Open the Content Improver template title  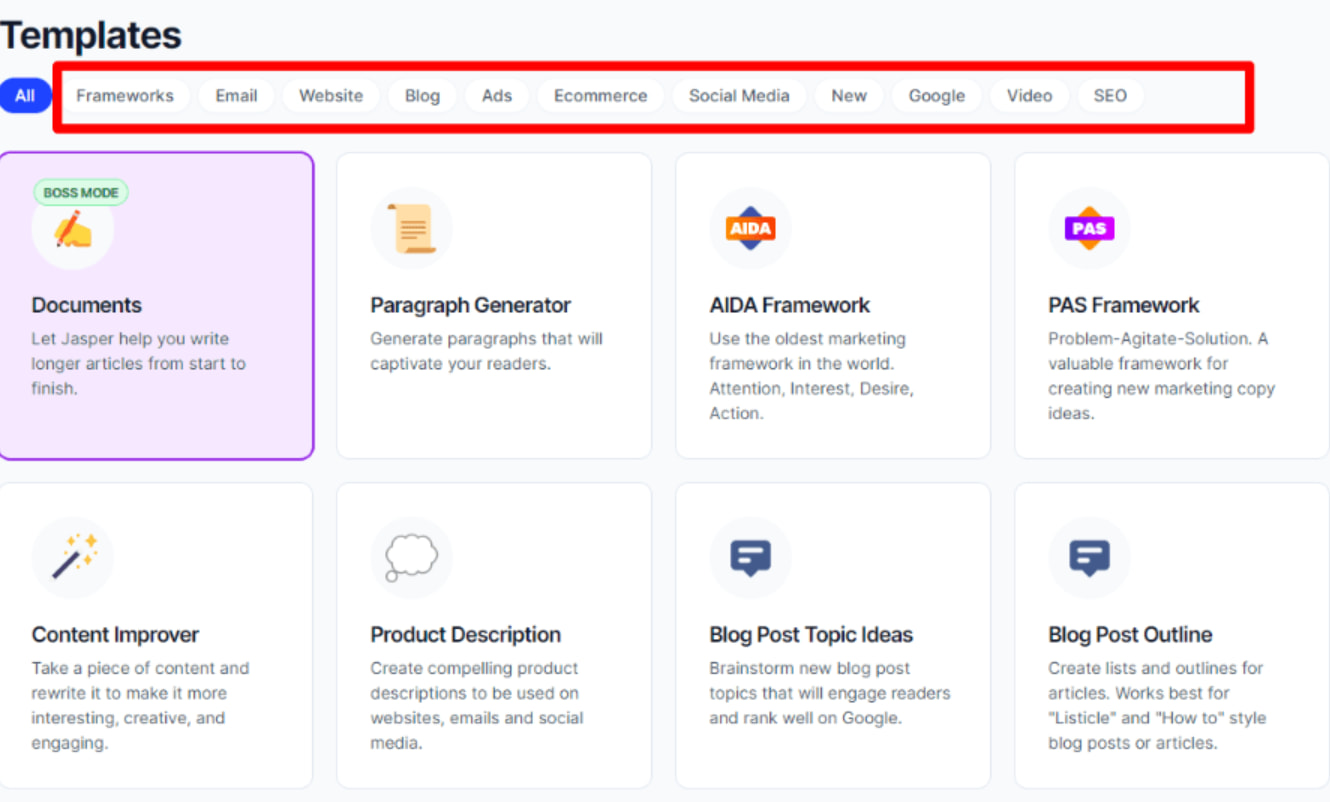point(115,635)
